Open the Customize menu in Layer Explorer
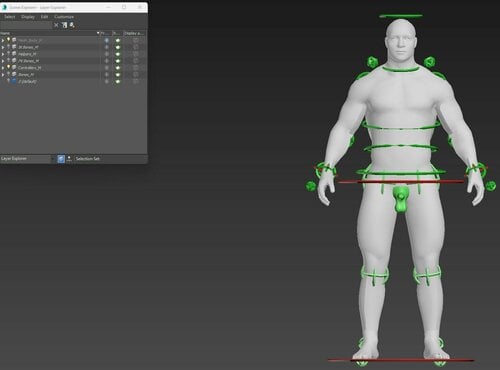Image resolution: width=500 pixels, height=370 pixels. (64, 17)
